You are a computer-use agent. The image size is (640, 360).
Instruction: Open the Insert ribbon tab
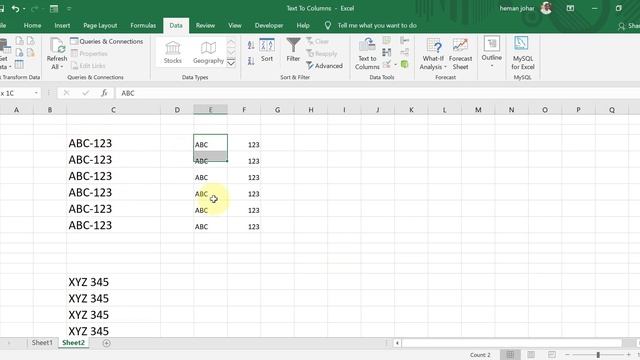[62, 25]
